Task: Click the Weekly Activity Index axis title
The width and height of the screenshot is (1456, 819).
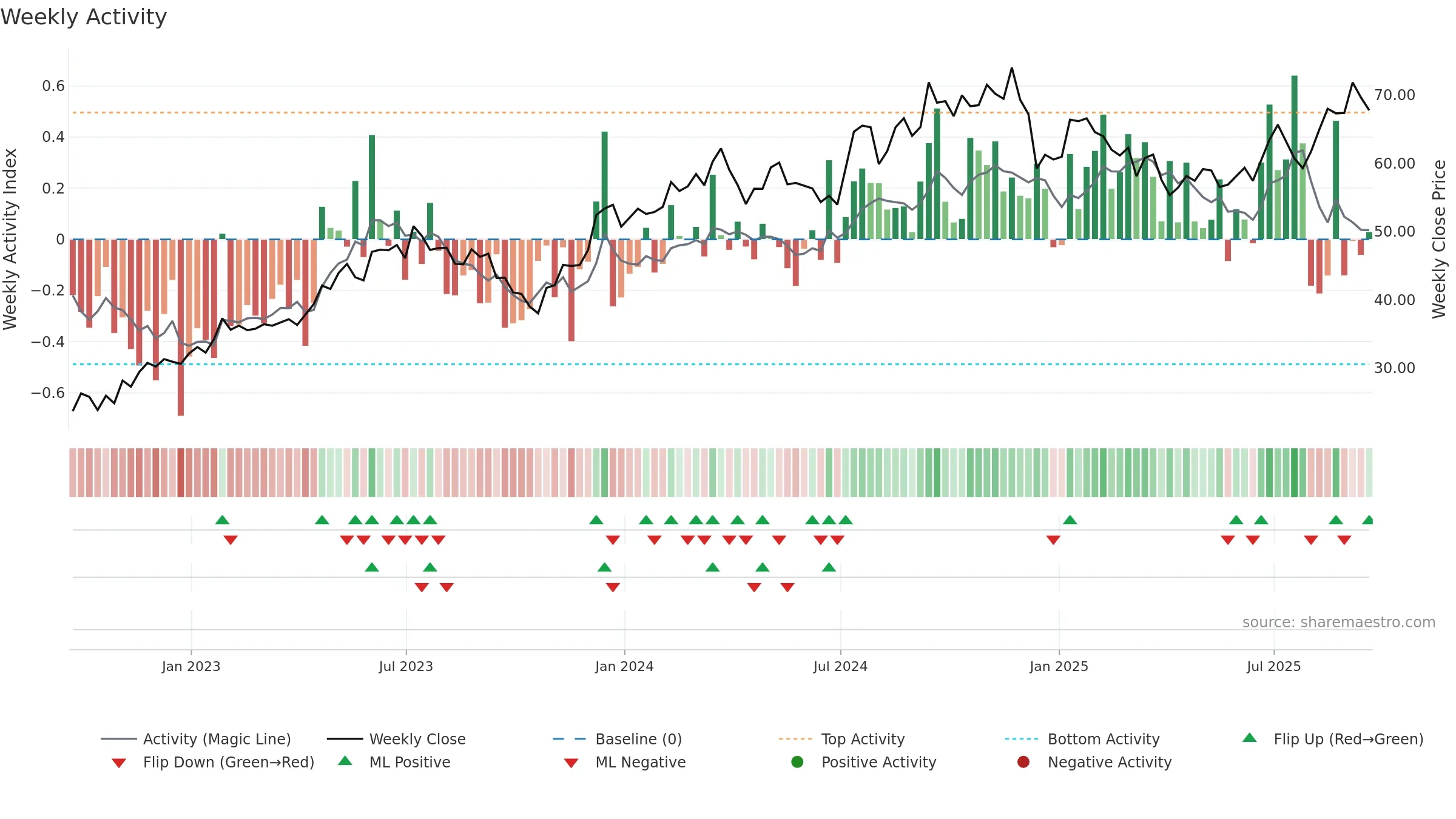Action: [x=10, y=239]
